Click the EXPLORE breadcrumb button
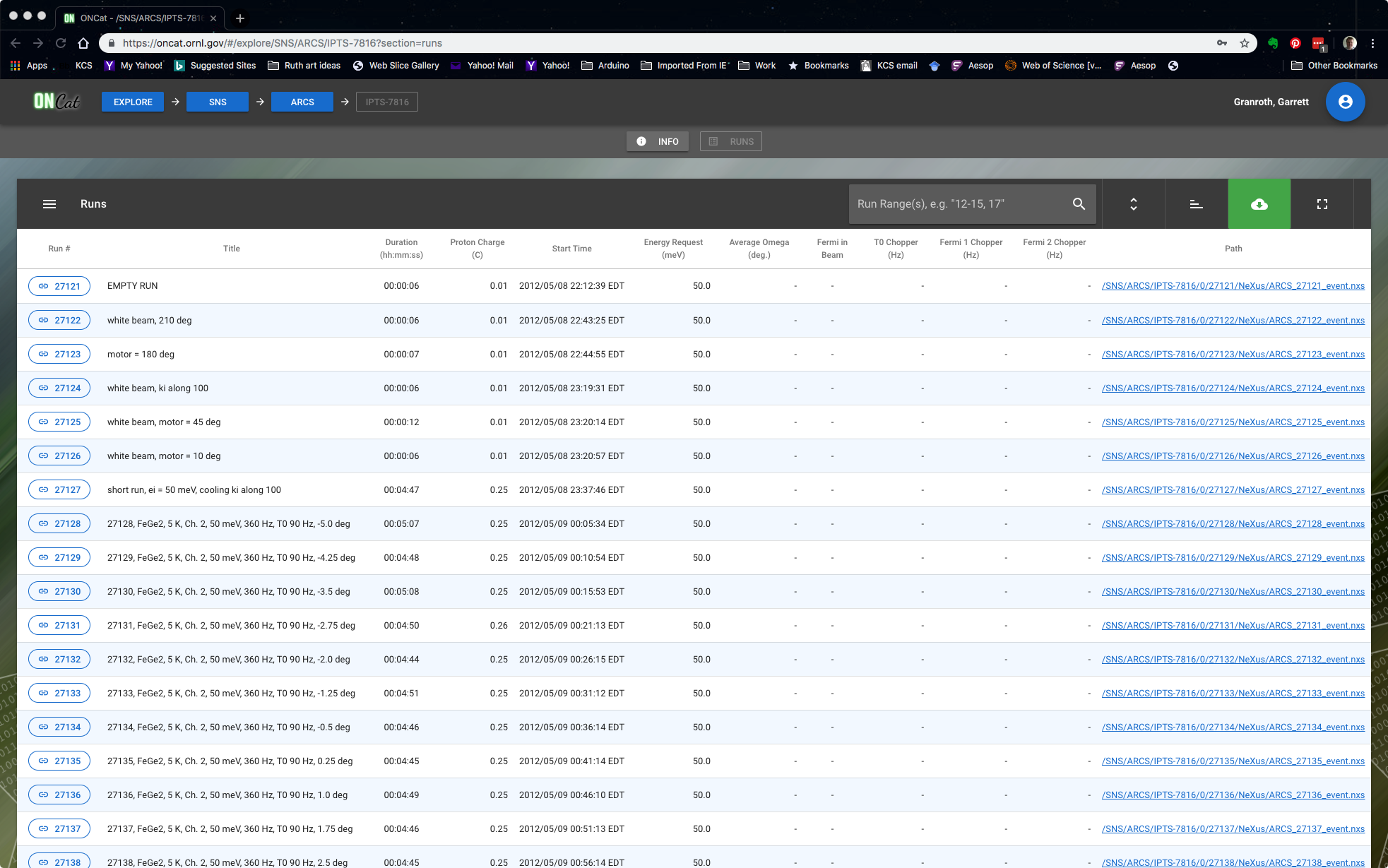Viewport: 1388px width, 868px height. [x=133, y=102]
